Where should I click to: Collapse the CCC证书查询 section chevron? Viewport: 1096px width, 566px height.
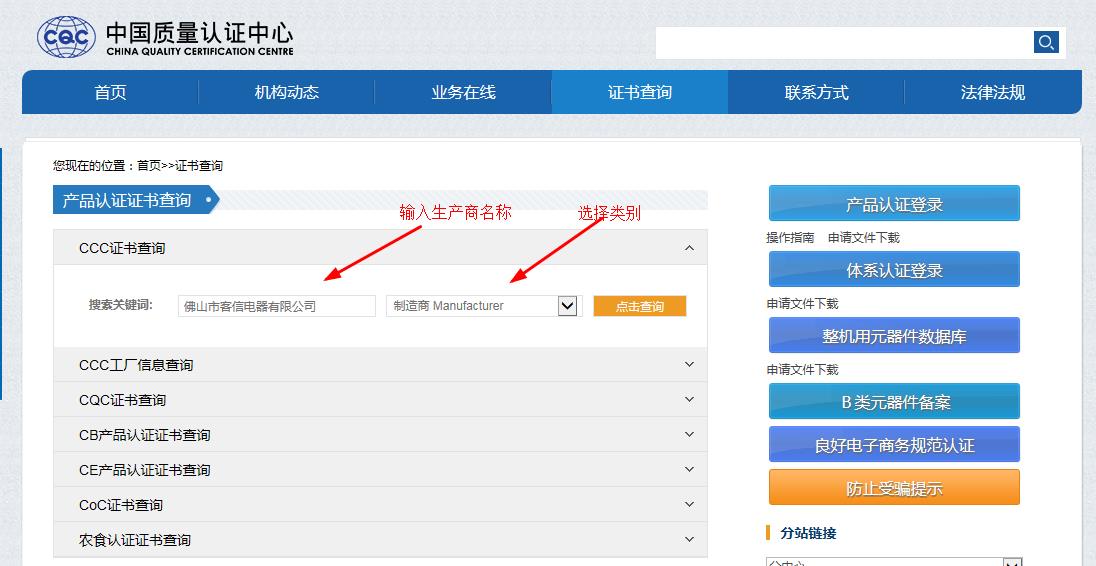coord(689,248)
